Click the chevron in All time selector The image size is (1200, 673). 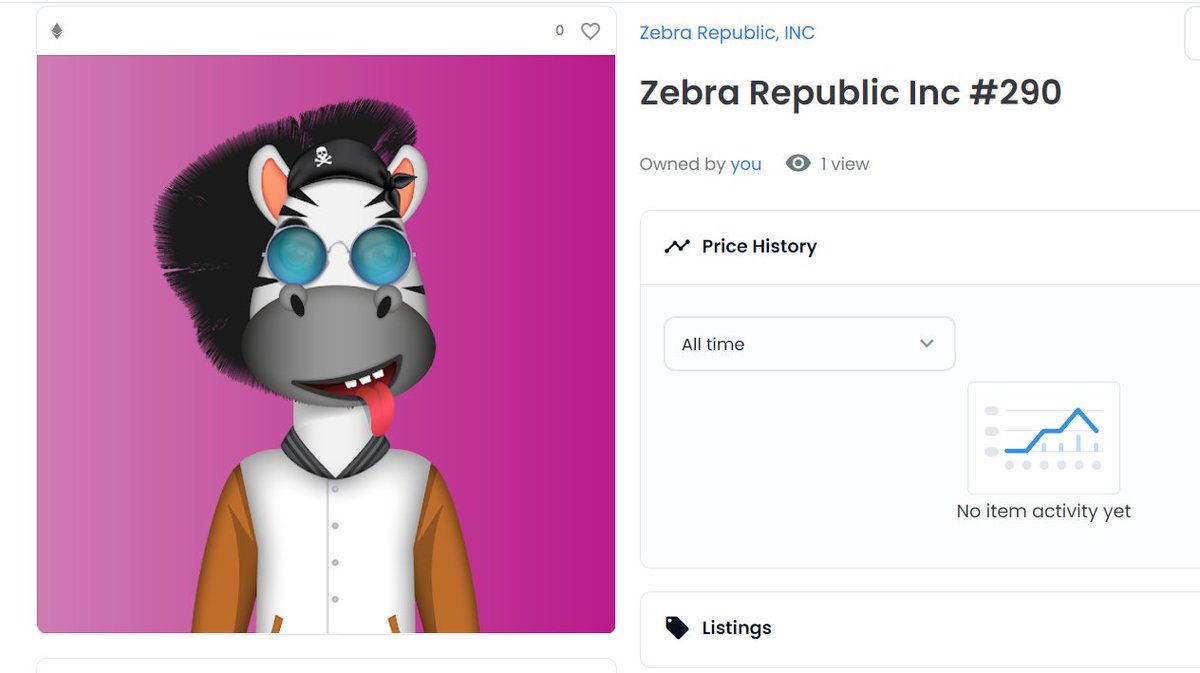tap(927, 344)
